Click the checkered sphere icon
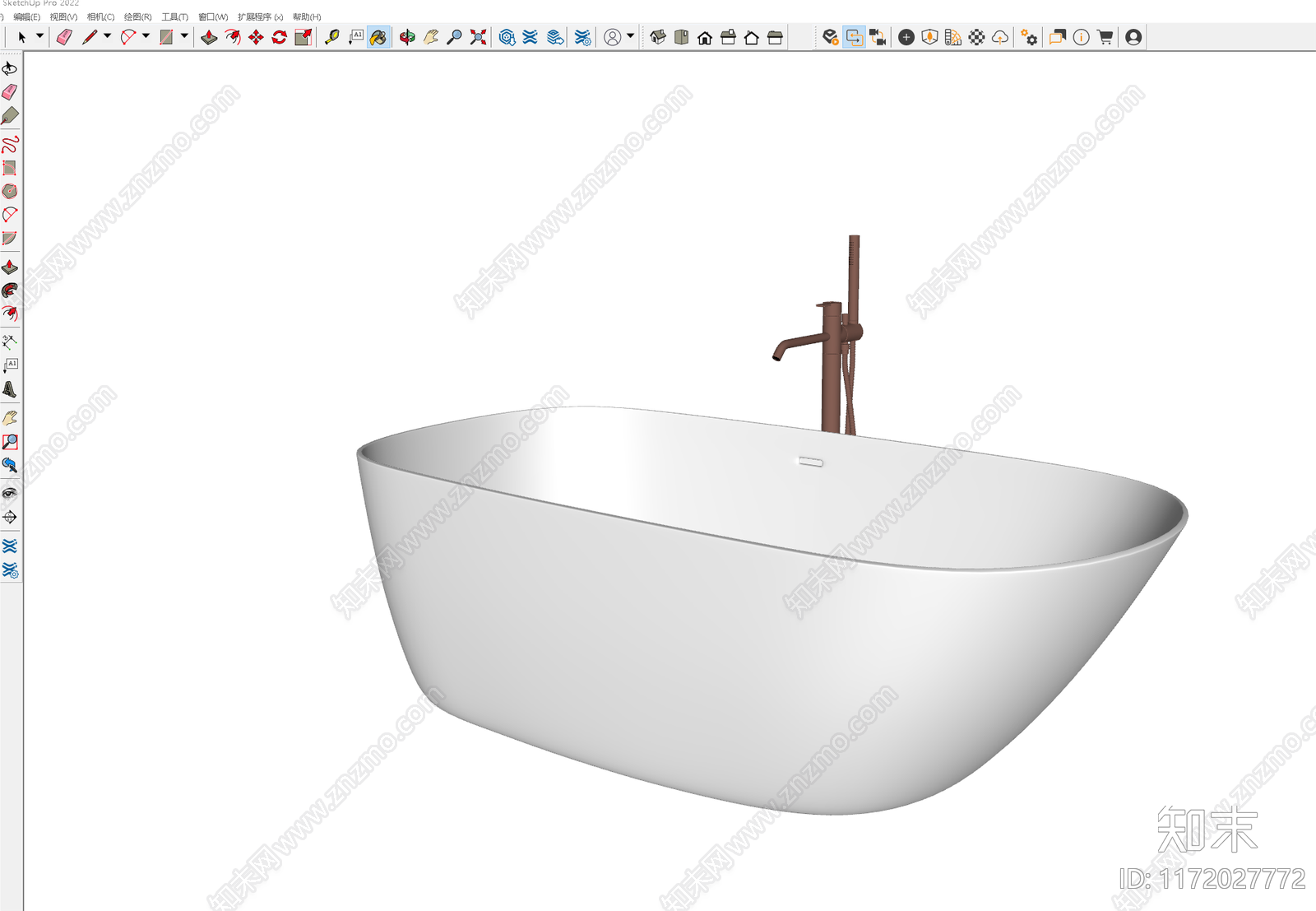Image resolution: width=1316 pixels, height=911 pixels. point(976,37)
